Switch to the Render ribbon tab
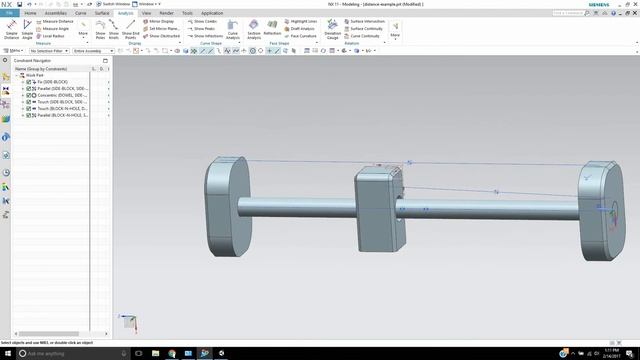Viewport: 640px width, 360px height. coord(167,13)
